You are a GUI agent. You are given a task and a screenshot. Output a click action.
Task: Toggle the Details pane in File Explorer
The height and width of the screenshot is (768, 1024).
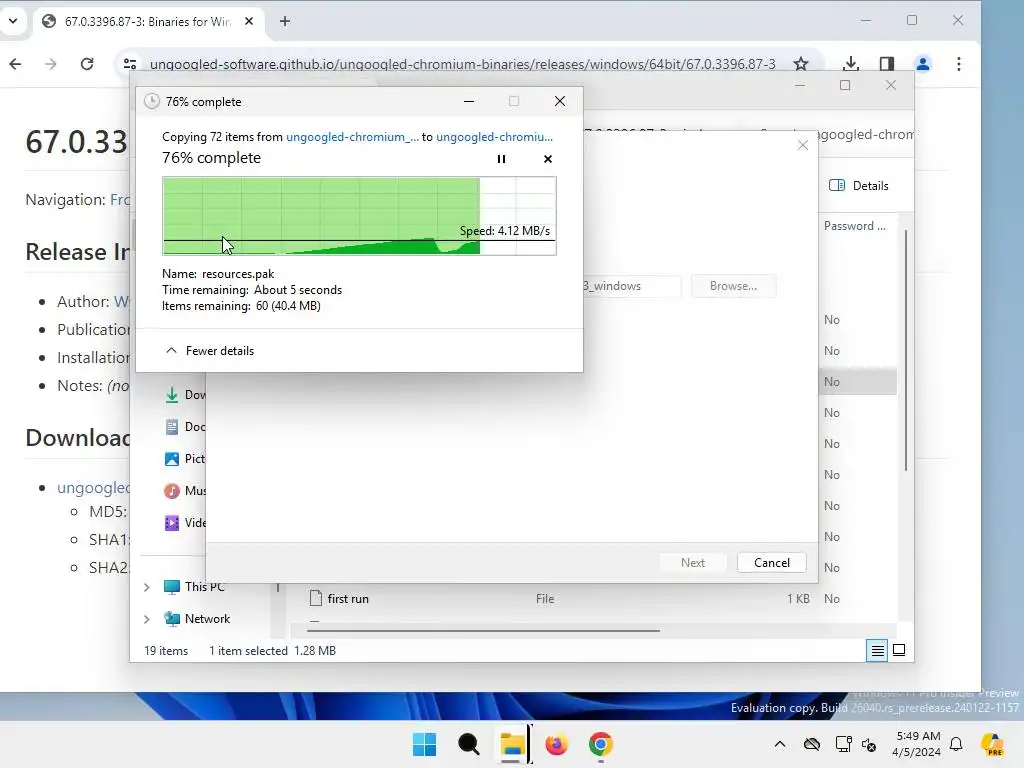coord(858,185)
